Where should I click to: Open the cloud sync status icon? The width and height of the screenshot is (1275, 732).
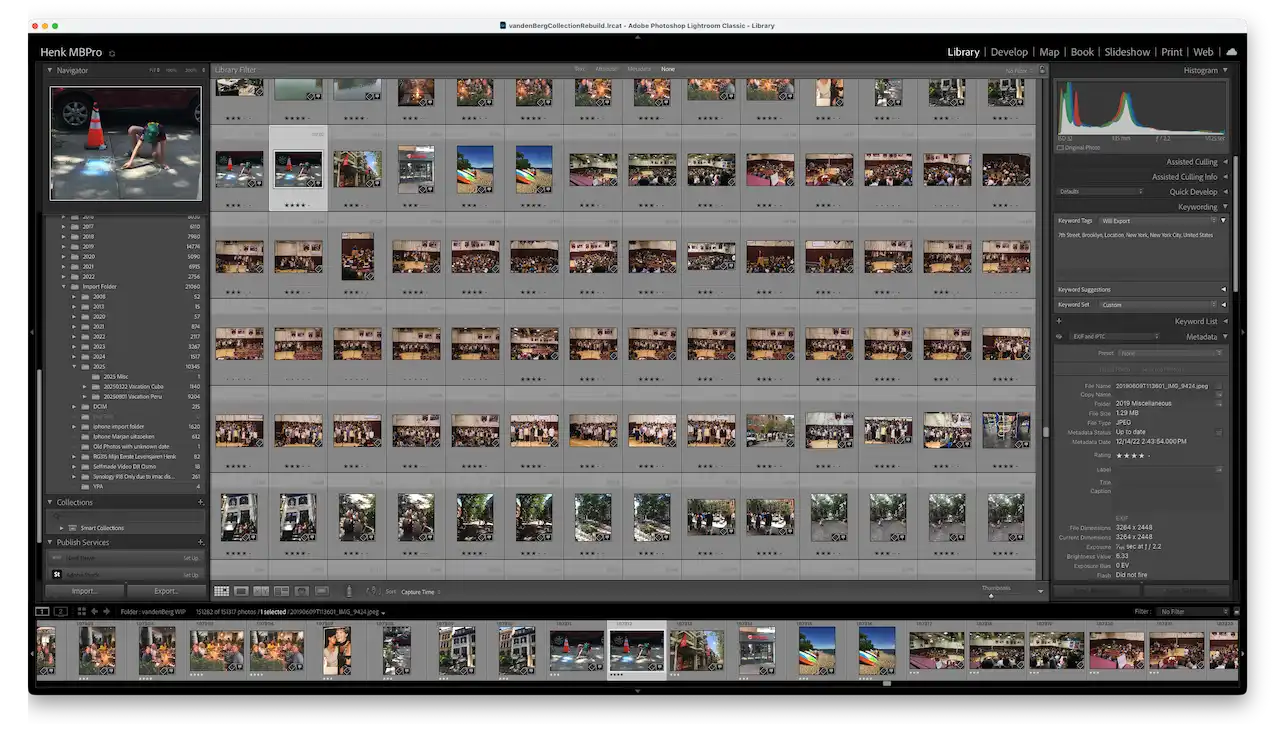click(x=1231, y=52)
